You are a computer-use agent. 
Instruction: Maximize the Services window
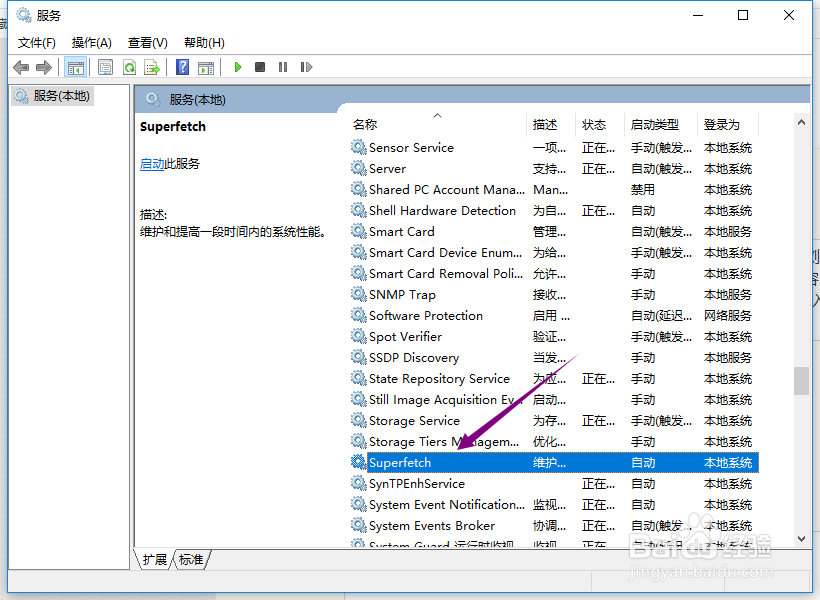(x=743, y=15)
